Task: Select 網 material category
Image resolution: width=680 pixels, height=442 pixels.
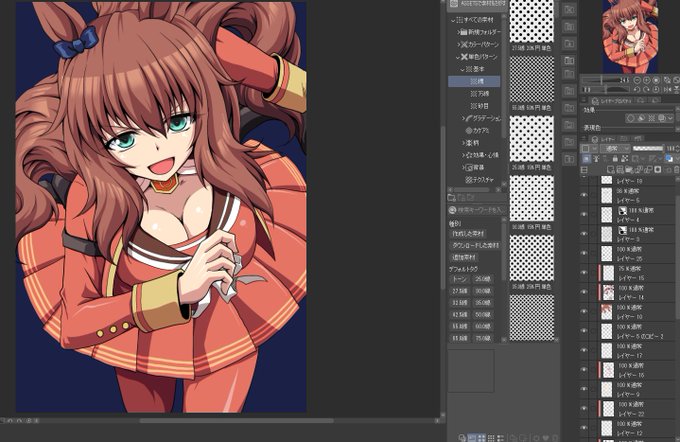Action: pyautogui.click(x=474, y=81)
